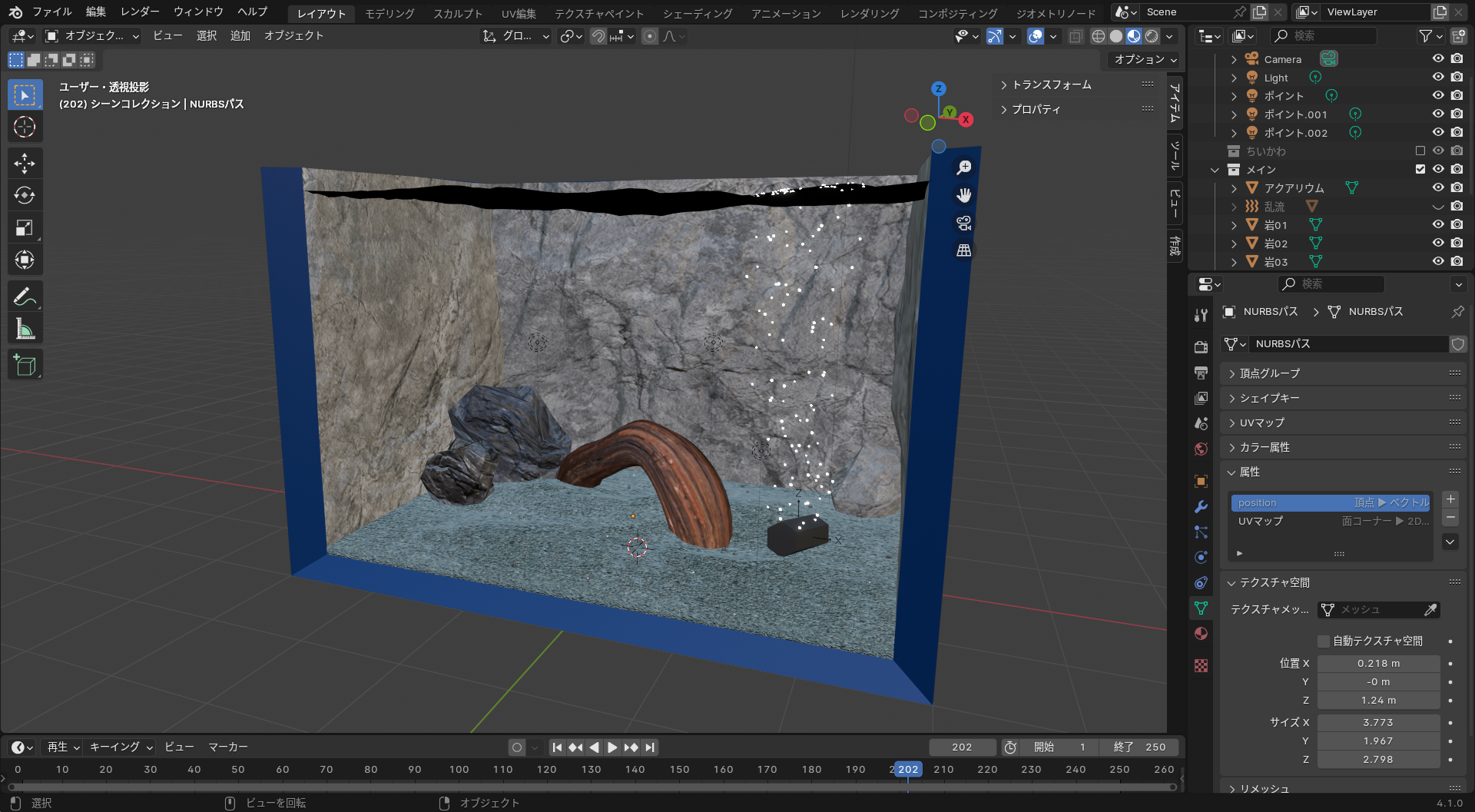Screen dimensions: 1475x812
Task: Enable the ちいかわ collection checkbox
Action: (x=1420, y=151)
